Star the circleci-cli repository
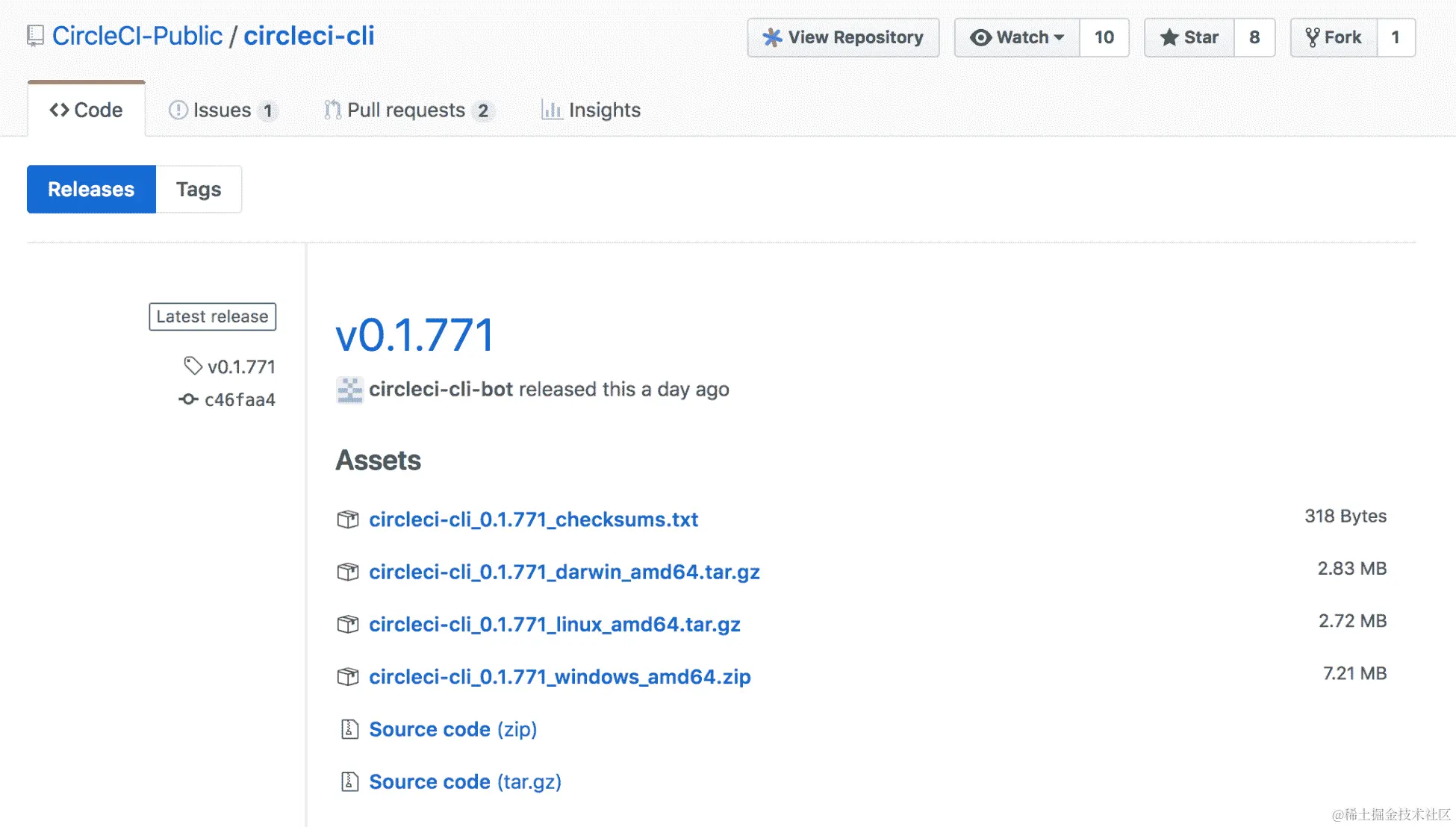 pos(1189,37)
